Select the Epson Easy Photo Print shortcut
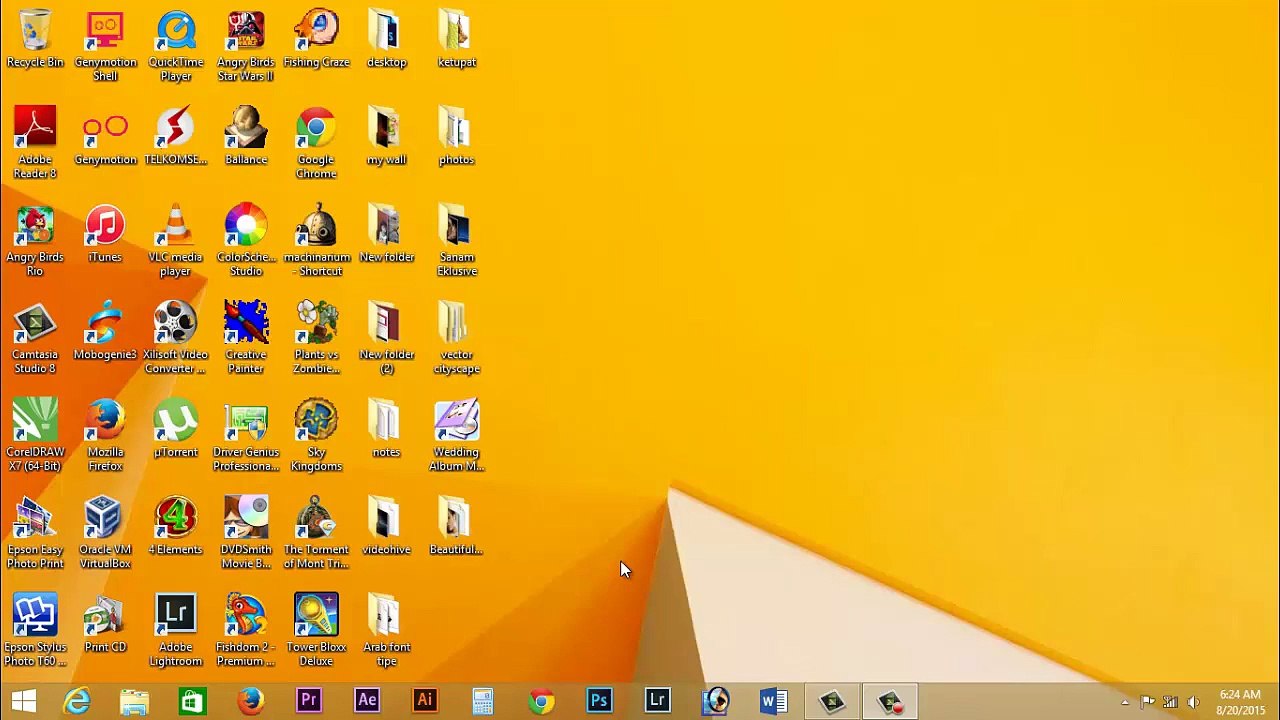Viewport: 1280px width, 720px height. 35,534
